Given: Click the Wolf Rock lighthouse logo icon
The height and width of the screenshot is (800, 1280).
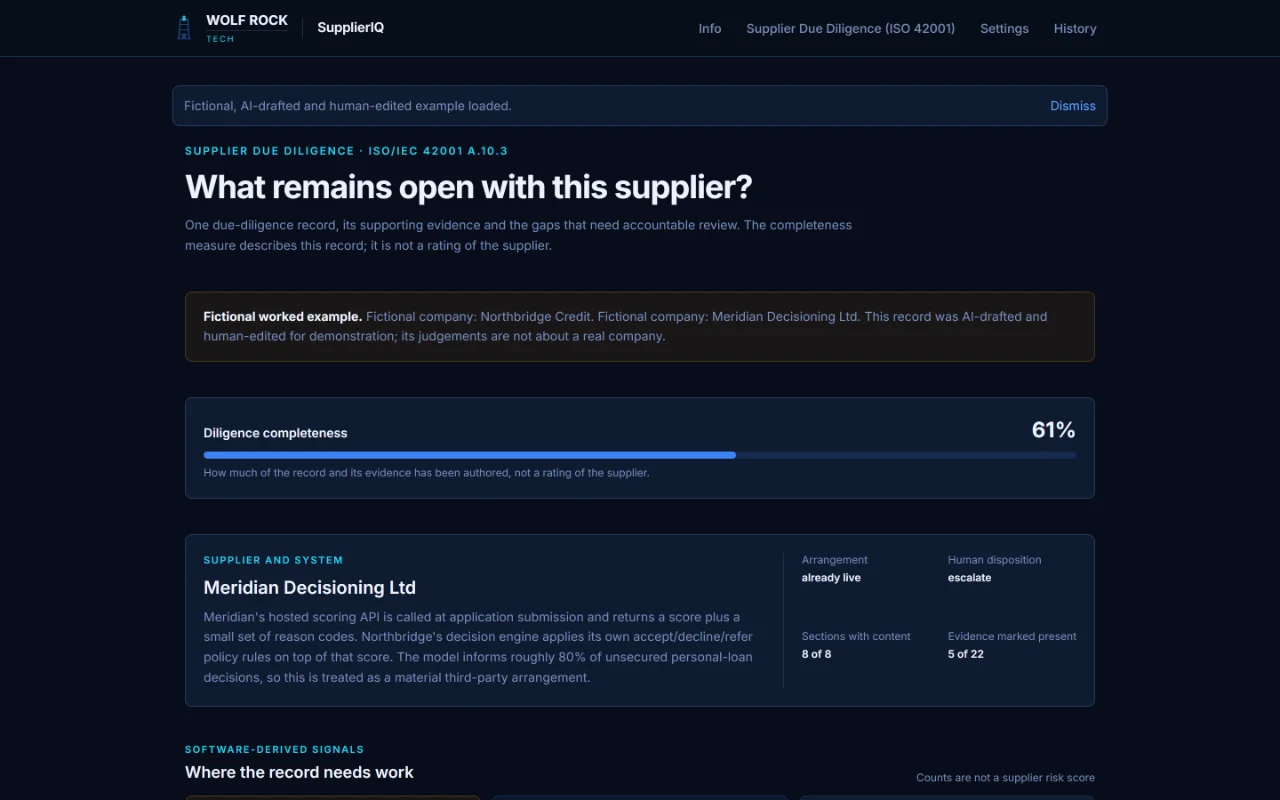Looking at the screenshot, I should pos(184,28).
